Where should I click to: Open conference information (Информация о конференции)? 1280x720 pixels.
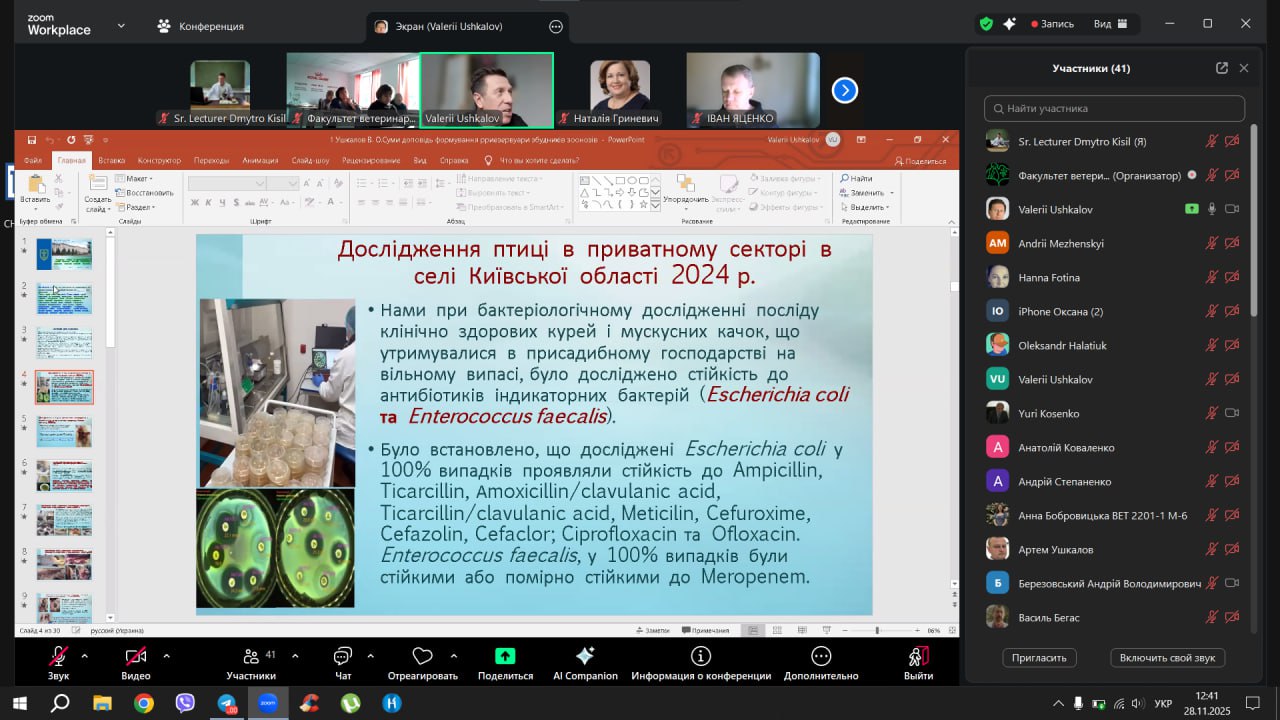700,656
